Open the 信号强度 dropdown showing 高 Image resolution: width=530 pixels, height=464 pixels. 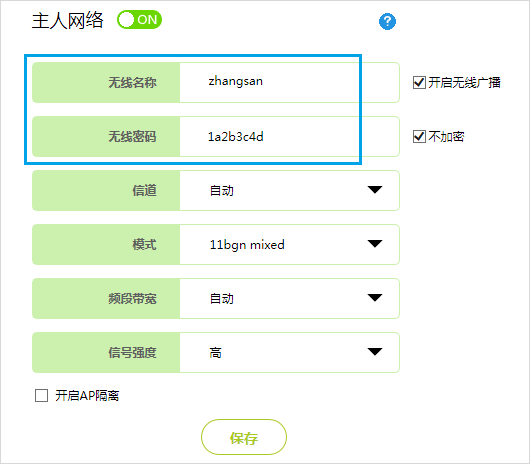pos(289,352)
